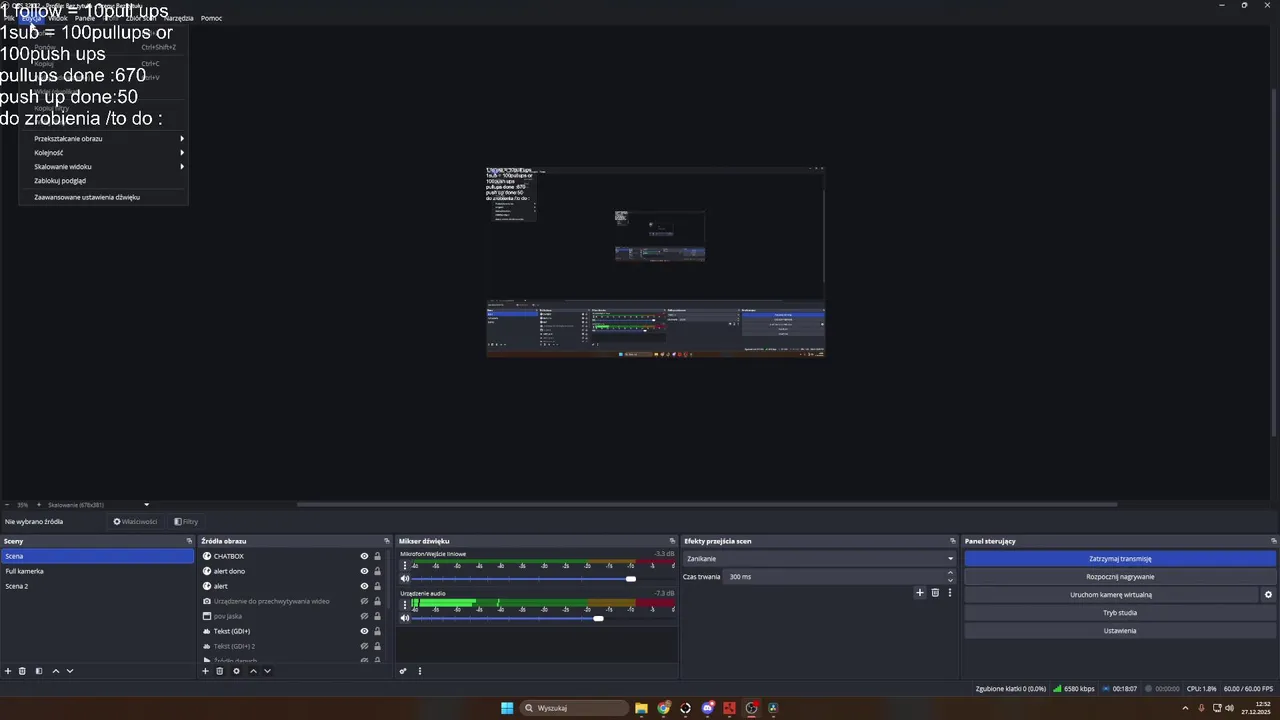
Task: Click Uruchom kamerę wirtualną button
Action: point(1111,595)
